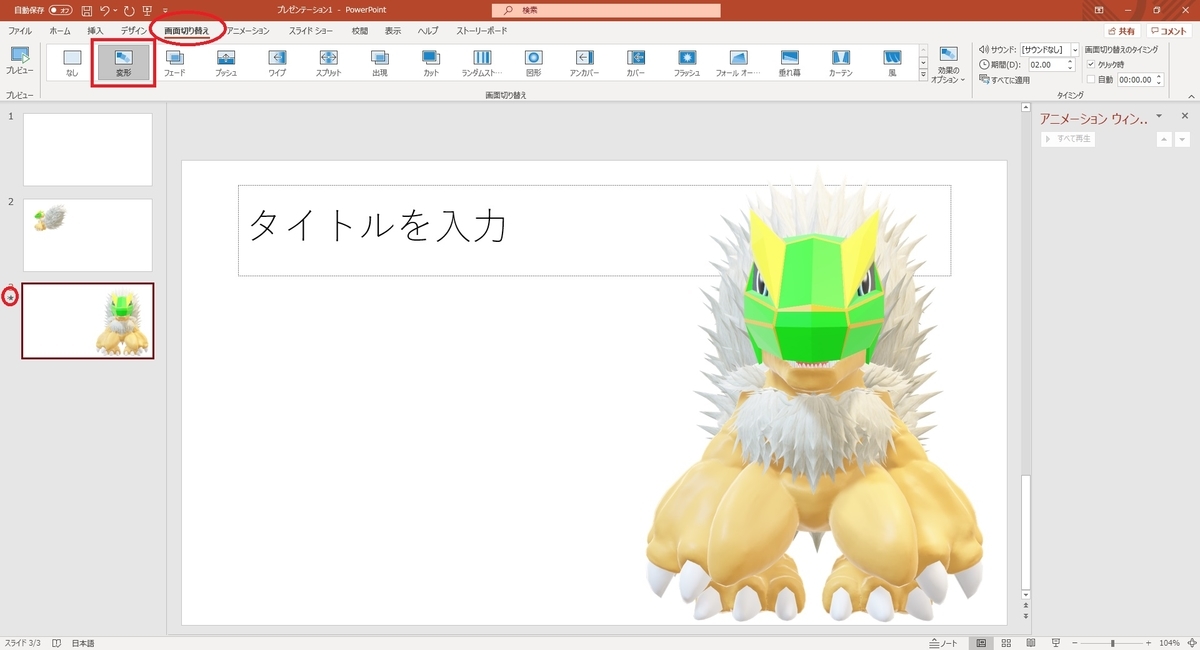Collapse the ribbon with the chevron
The height and width of the screenshot is (650, 1200).
[x=1190, y=95]
